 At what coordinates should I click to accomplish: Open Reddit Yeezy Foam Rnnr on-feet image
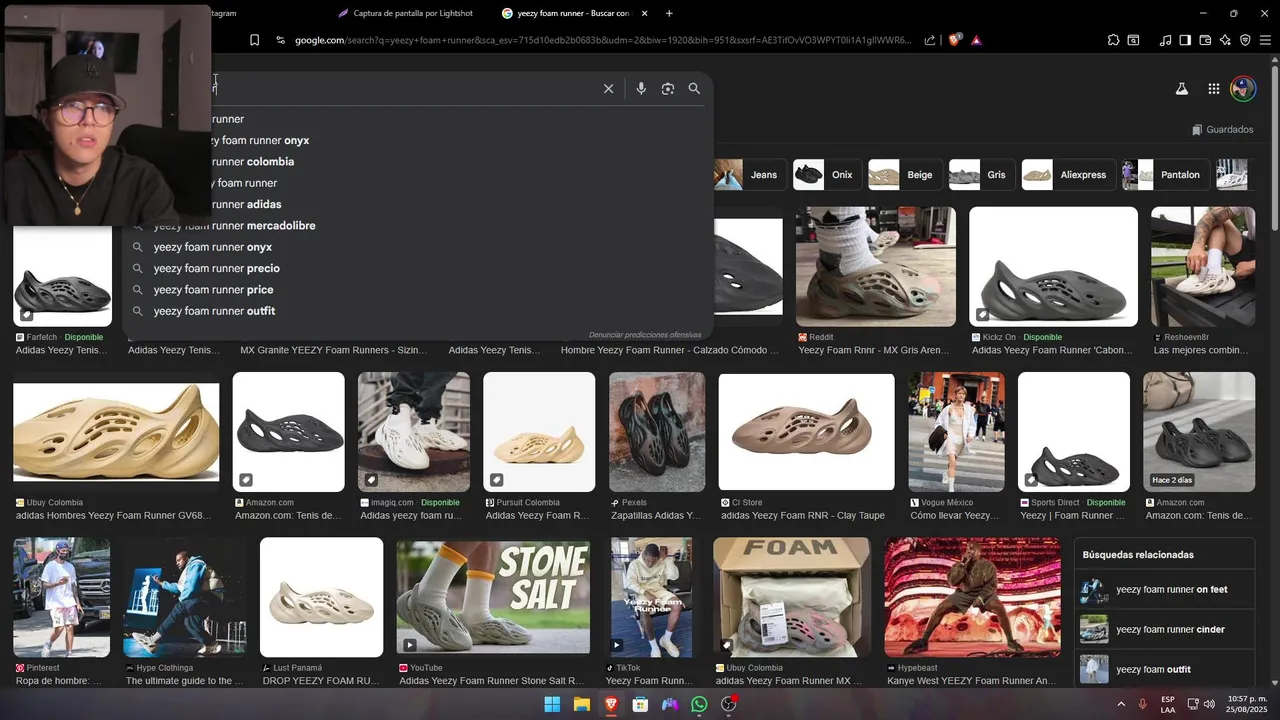[x=876, y=267]
